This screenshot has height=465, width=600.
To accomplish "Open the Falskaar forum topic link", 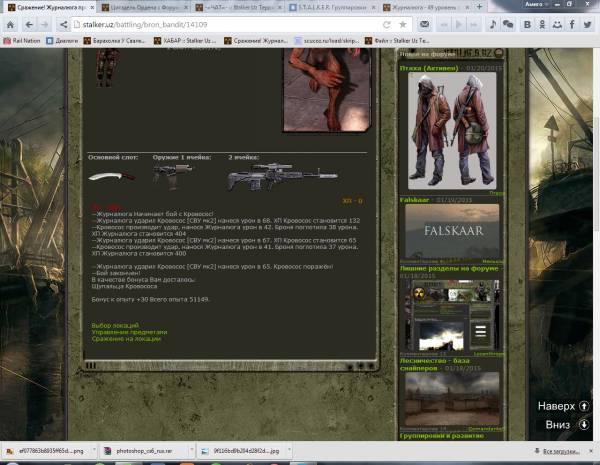I will (414, 200).
